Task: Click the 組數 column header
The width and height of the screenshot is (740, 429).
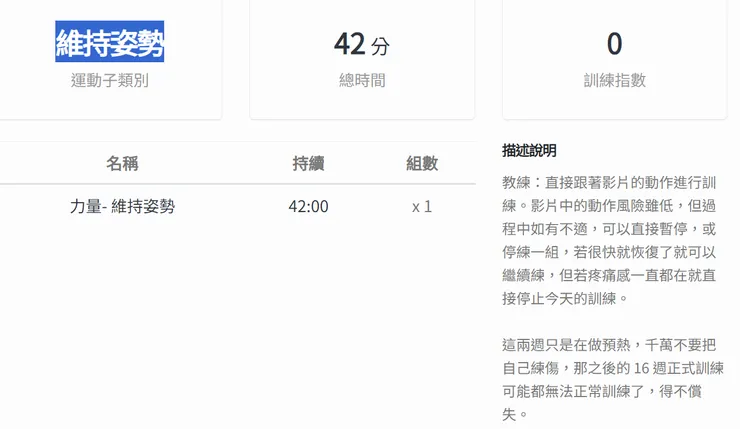Action: [422, 163]
